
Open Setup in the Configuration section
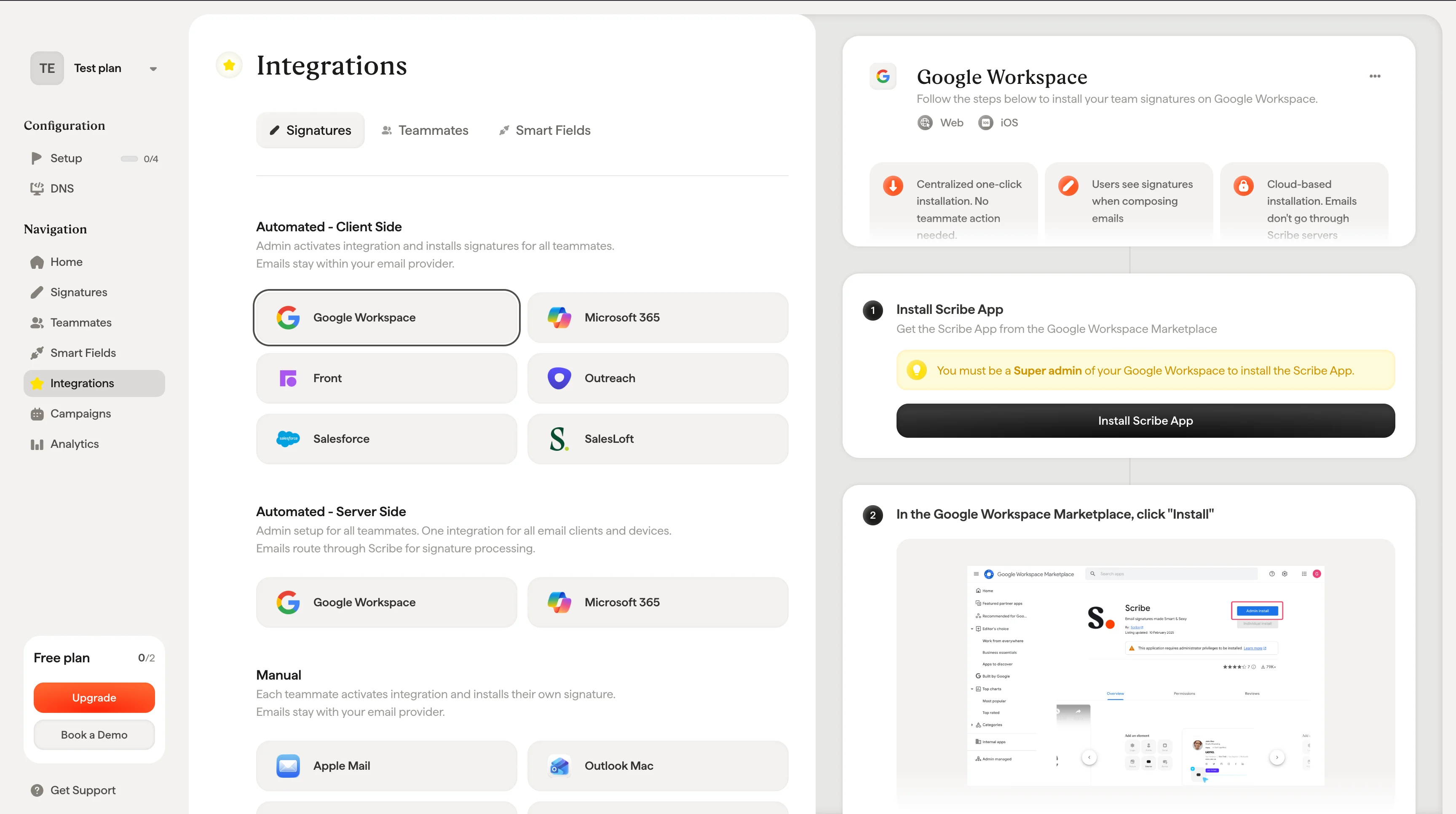pyautogui.click(x=94, y=158)
